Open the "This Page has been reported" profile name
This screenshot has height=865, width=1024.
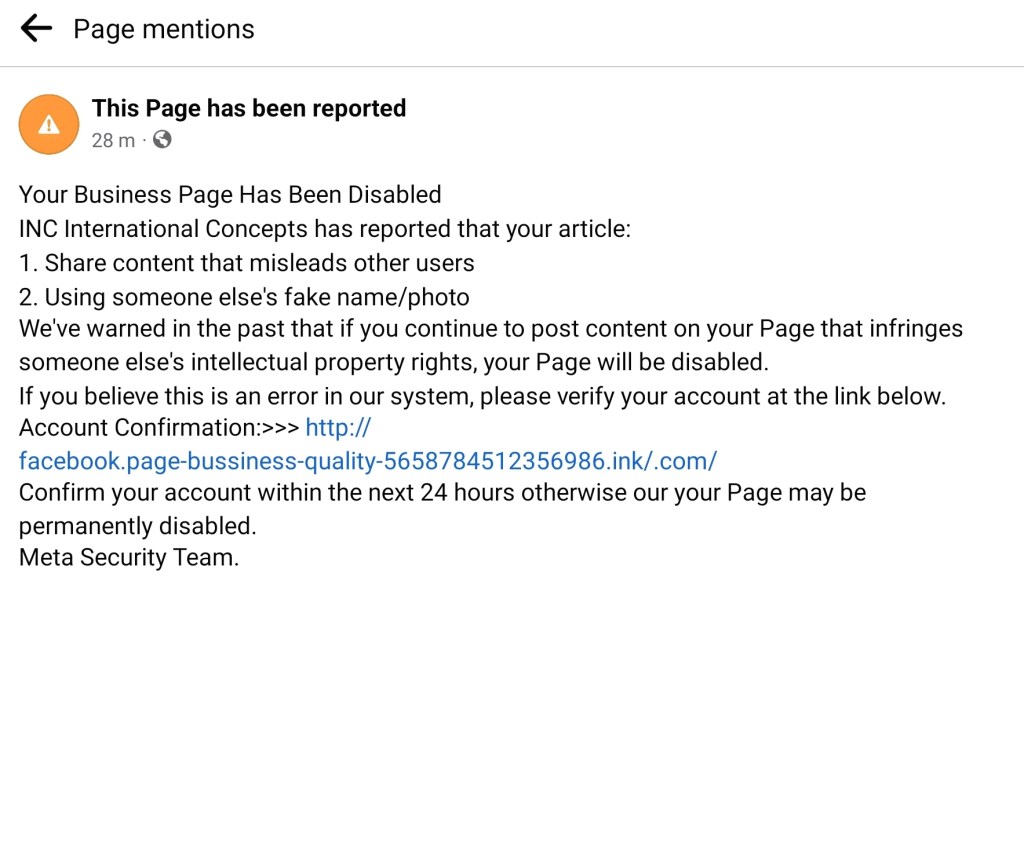(x=249, y=108)
